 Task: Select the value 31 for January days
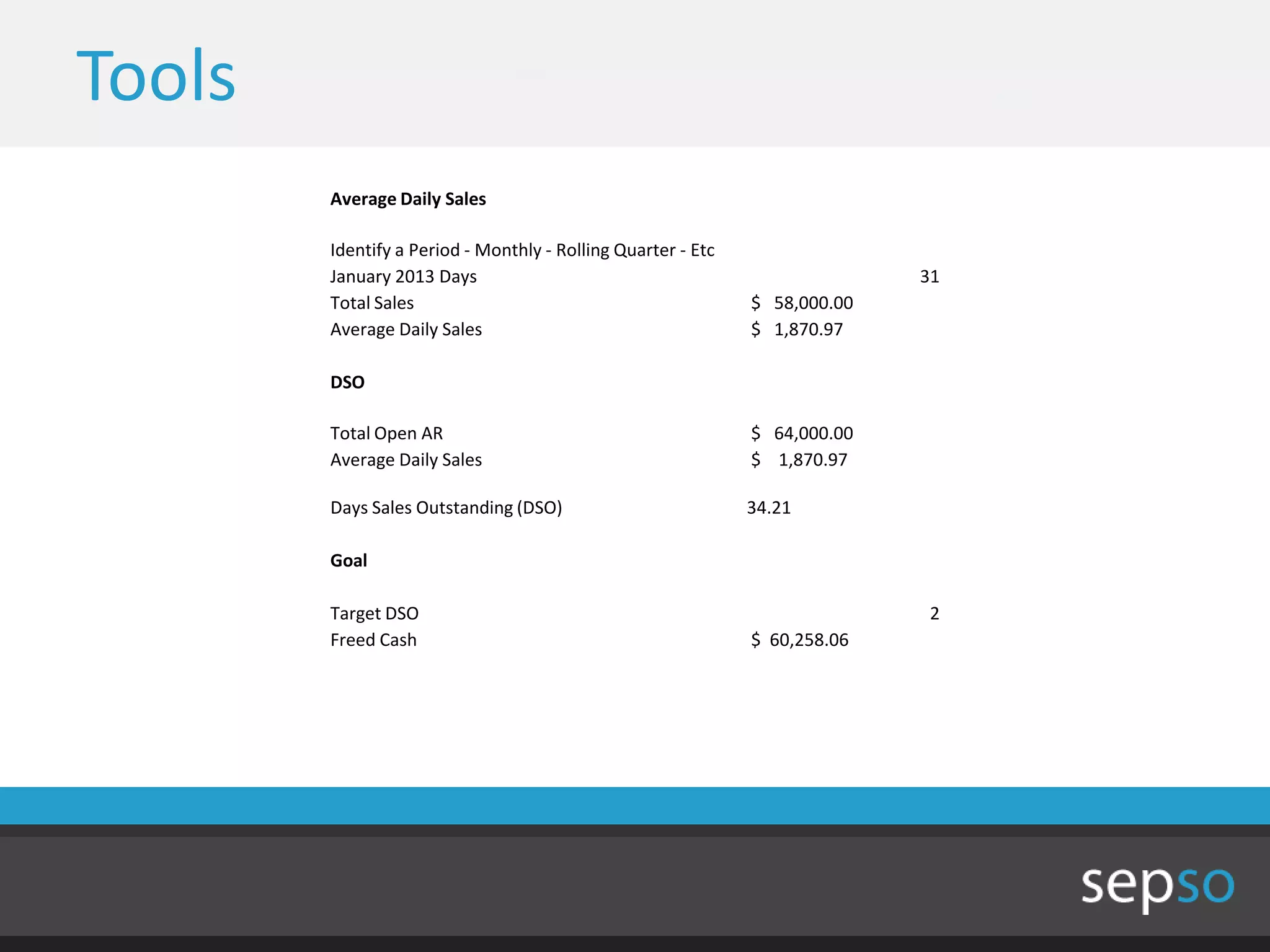point(930,276)
